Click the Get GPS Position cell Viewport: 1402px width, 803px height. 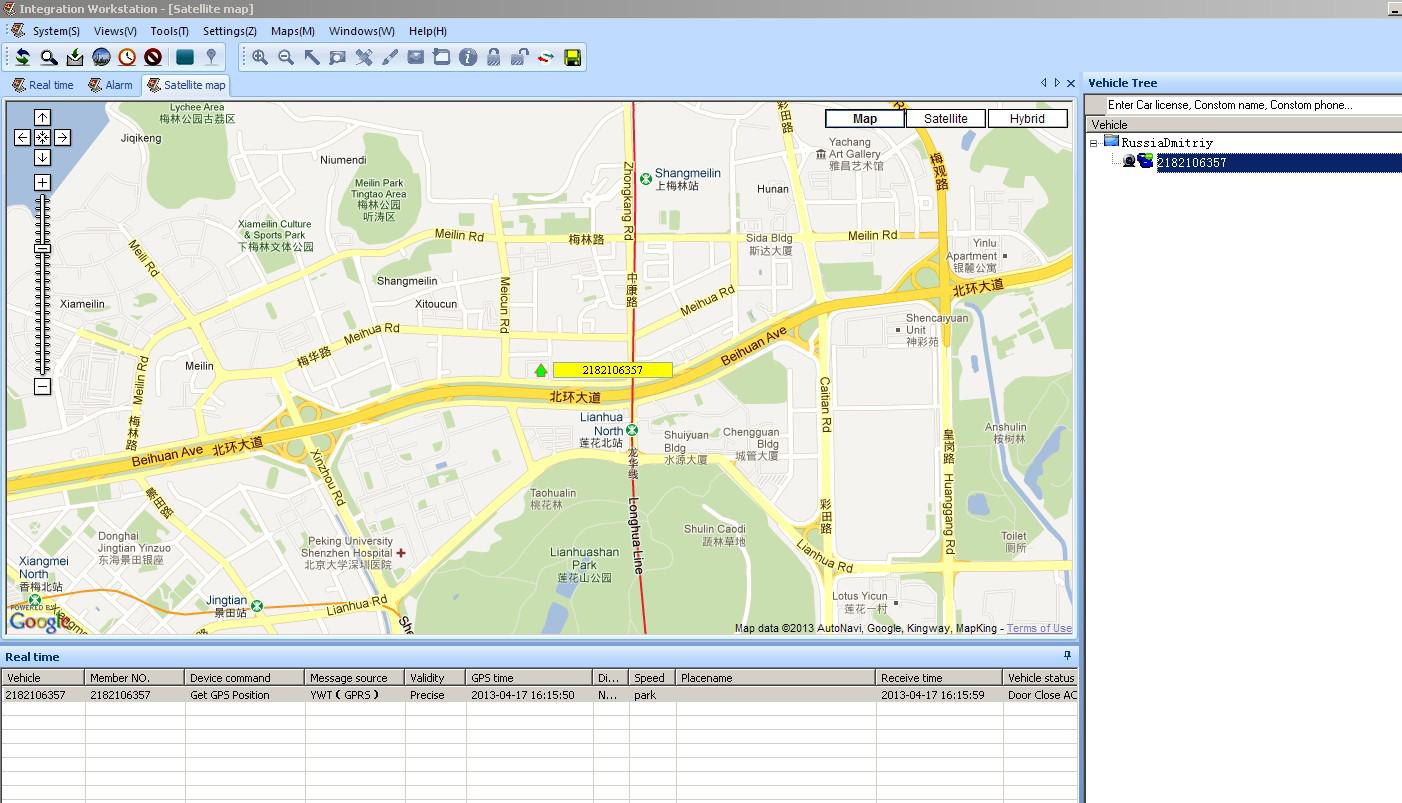[x=245, y=694]
